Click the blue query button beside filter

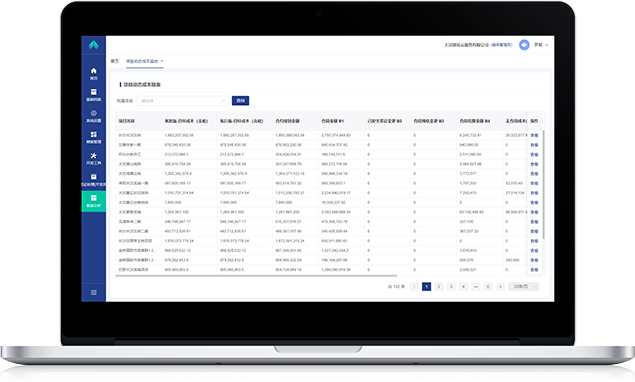(240, 100)
